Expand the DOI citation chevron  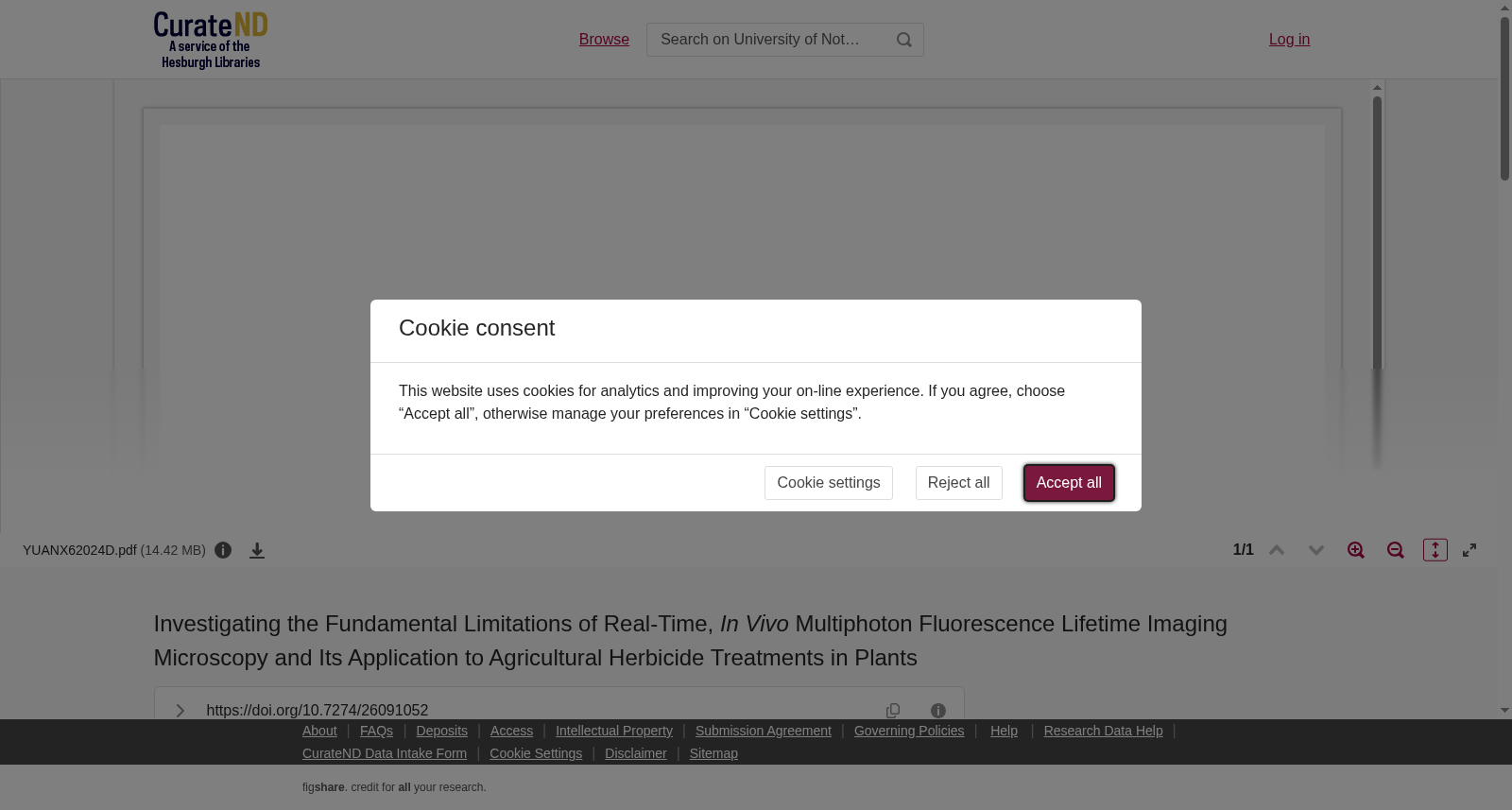pos(180,711)
